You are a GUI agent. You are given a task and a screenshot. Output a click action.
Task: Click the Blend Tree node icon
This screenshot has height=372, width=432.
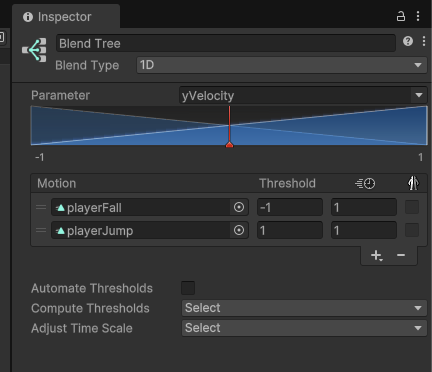click(34, 50)
